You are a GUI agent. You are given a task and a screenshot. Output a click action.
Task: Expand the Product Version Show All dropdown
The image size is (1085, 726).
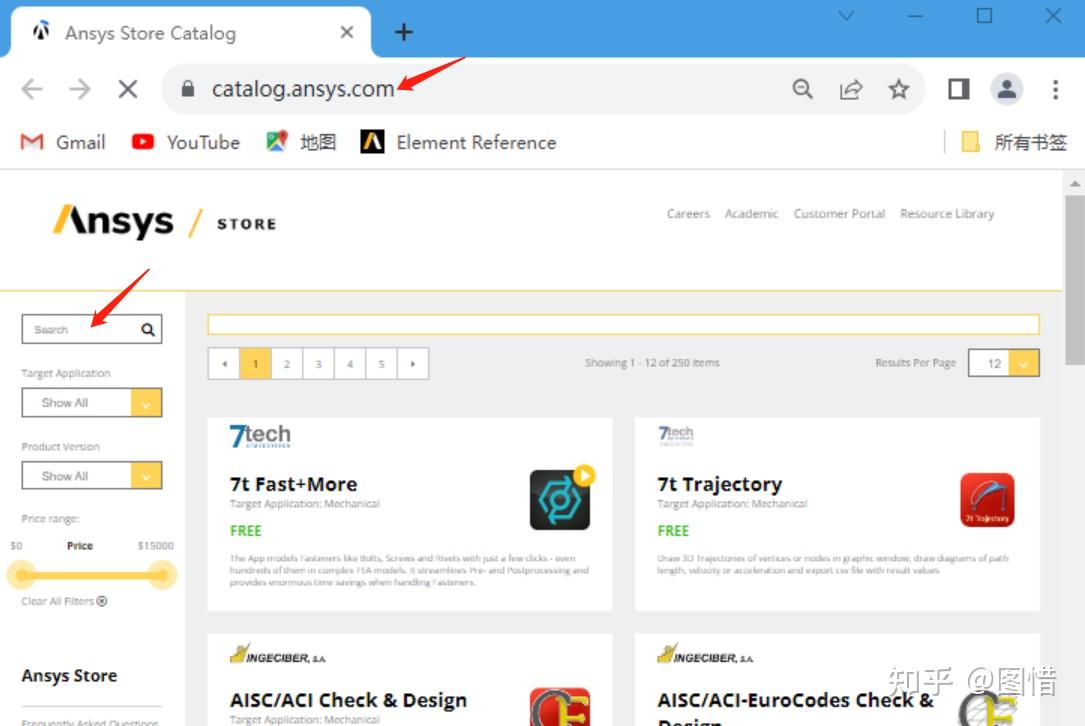[x=91, y=475]
